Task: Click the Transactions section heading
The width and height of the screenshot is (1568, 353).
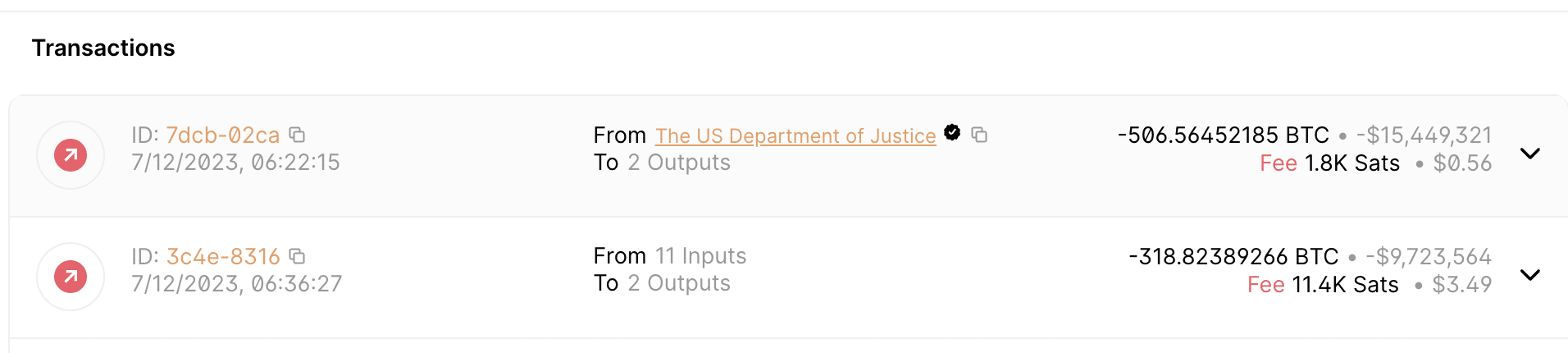Action: (x=103, y=48)
